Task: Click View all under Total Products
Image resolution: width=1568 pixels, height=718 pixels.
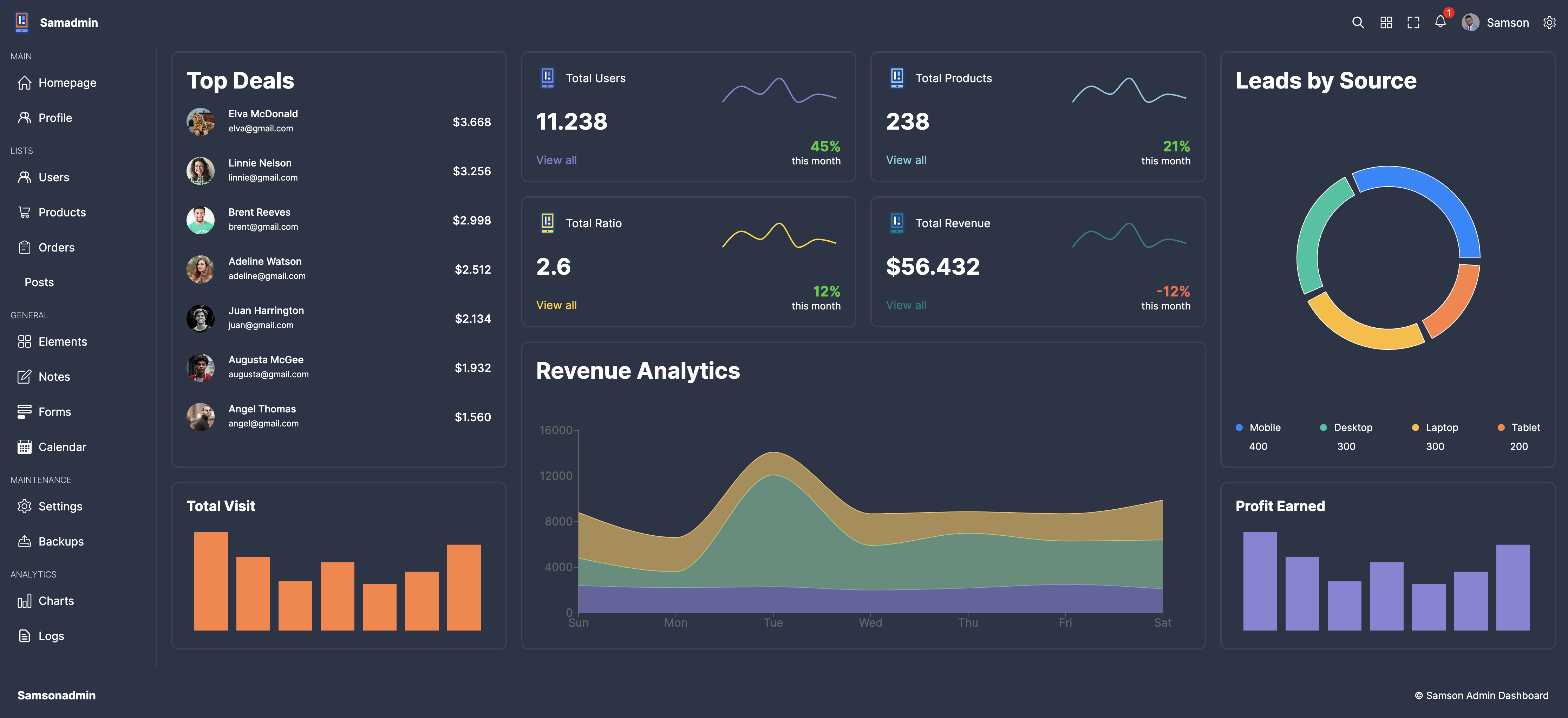Action: [906, 160]
